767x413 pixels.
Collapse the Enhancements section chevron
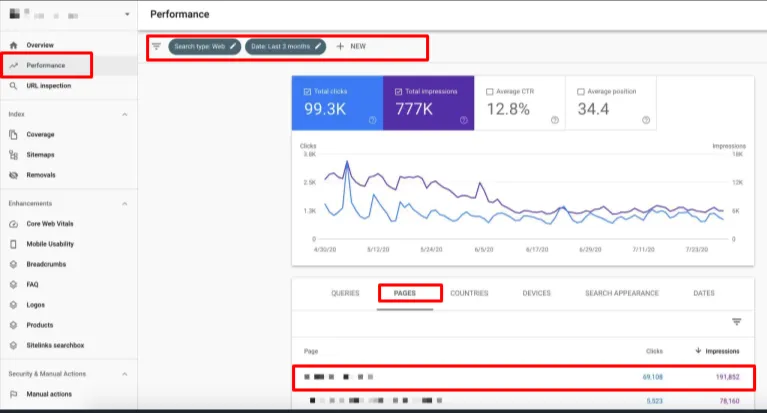pyautogui.click(x=125, y=204)
